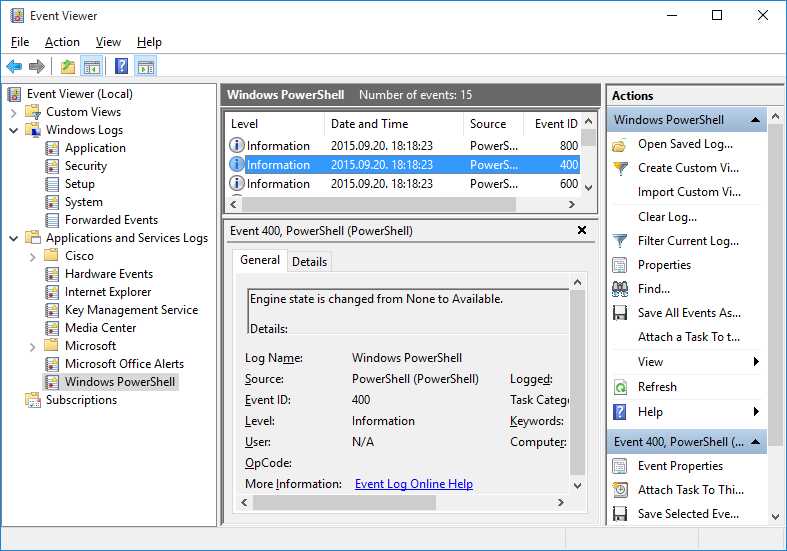Toggle Show/Hide Action Pane toolbar icon
The width and height of the screenshot is (787, 551).
(x=146, y=66)
